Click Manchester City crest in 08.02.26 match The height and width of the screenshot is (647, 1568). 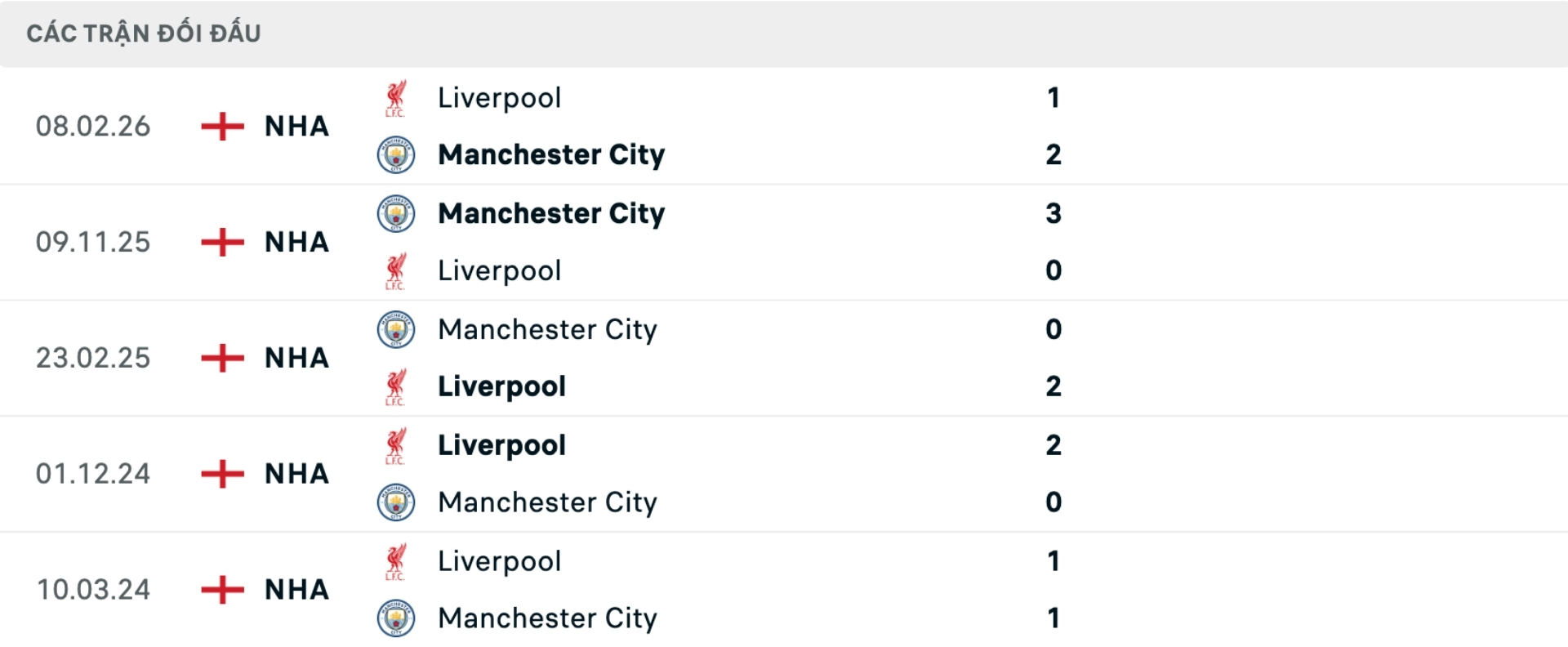[x=396, y=154]
